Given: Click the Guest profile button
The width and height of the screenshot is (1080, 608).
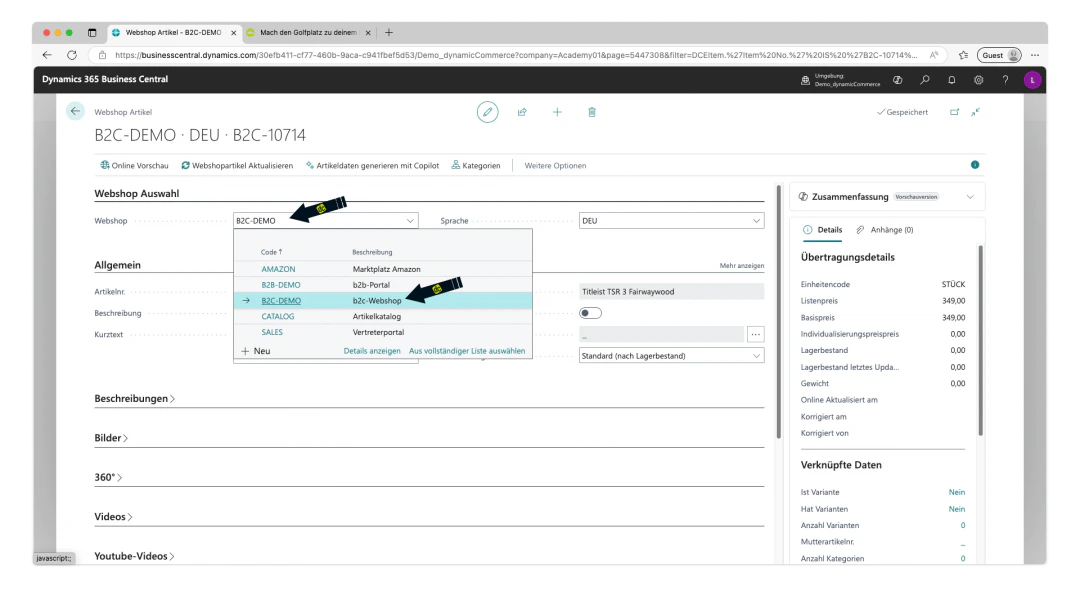Looking at the screenshot, I should (x=999, y=55).
